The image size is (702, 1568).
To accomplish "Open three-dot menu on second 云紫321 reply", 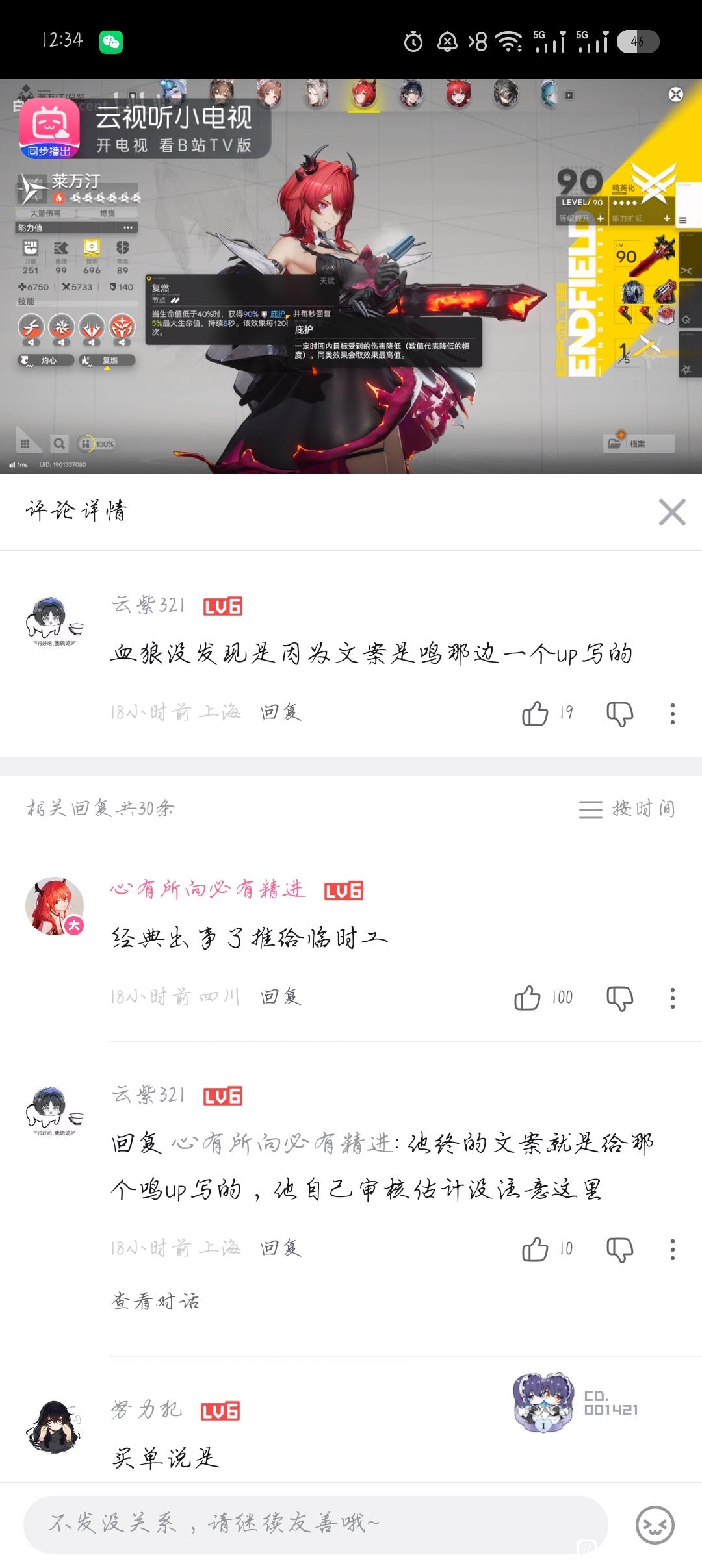I will click(673, 1248).
